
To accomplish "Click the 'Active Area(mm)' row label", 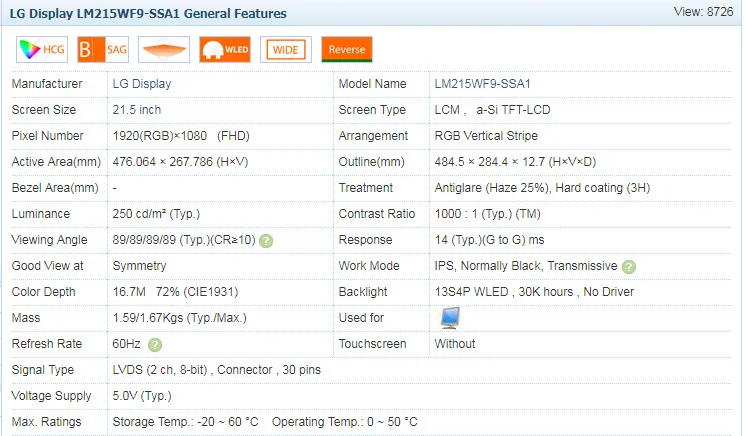I will pos(56,162).
